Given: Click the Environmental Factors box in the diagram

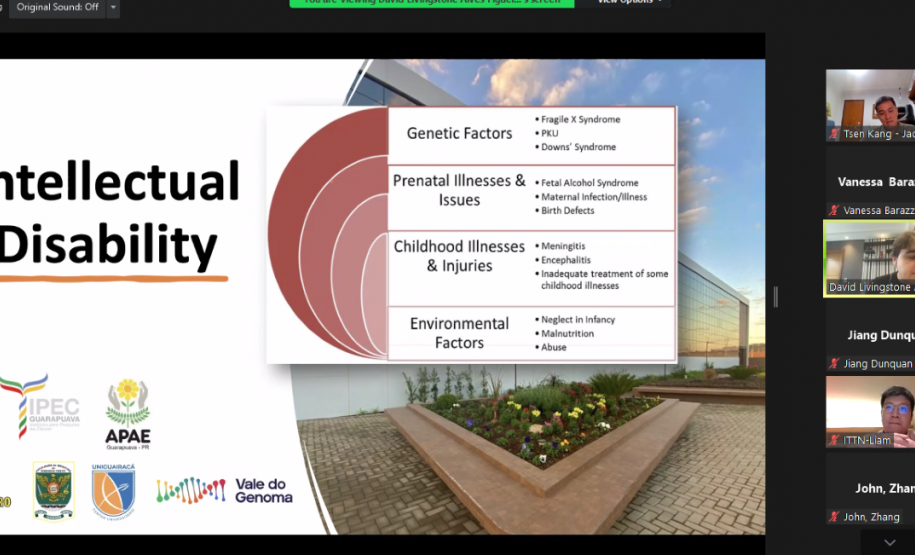Looking at the screenshot, I should click(458, 333).
